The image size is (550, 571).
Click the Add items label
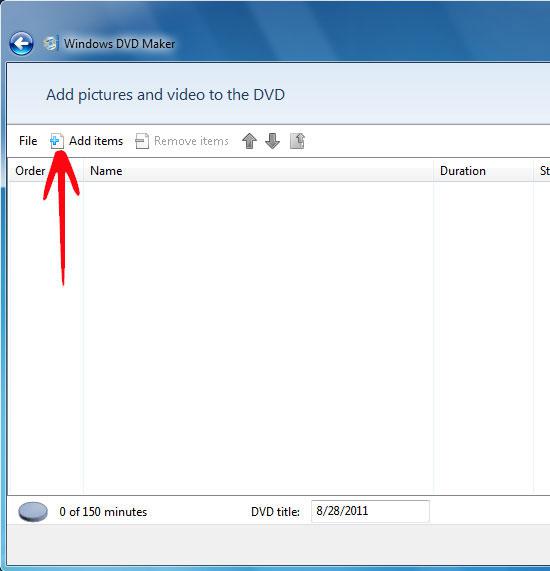point(96,141)
